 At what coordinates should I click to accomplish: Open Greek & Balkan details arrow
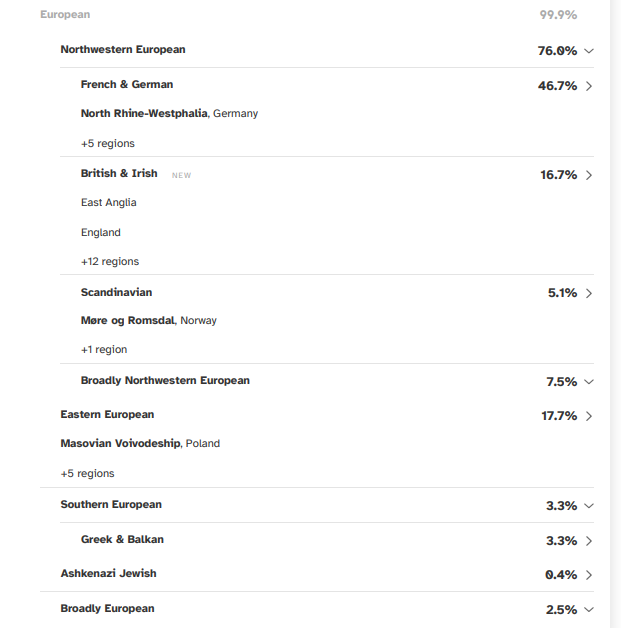589,541
